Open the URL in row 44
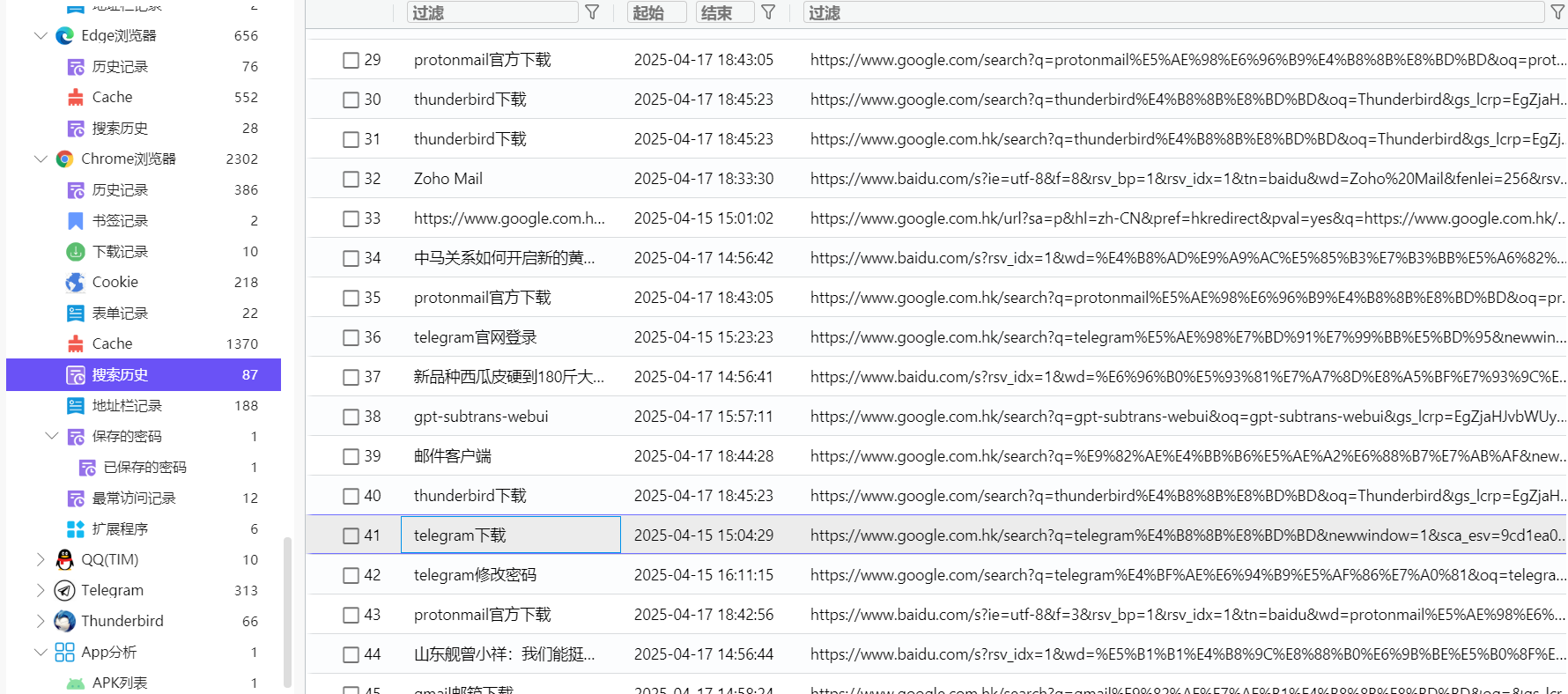 tap(1187, 654)
